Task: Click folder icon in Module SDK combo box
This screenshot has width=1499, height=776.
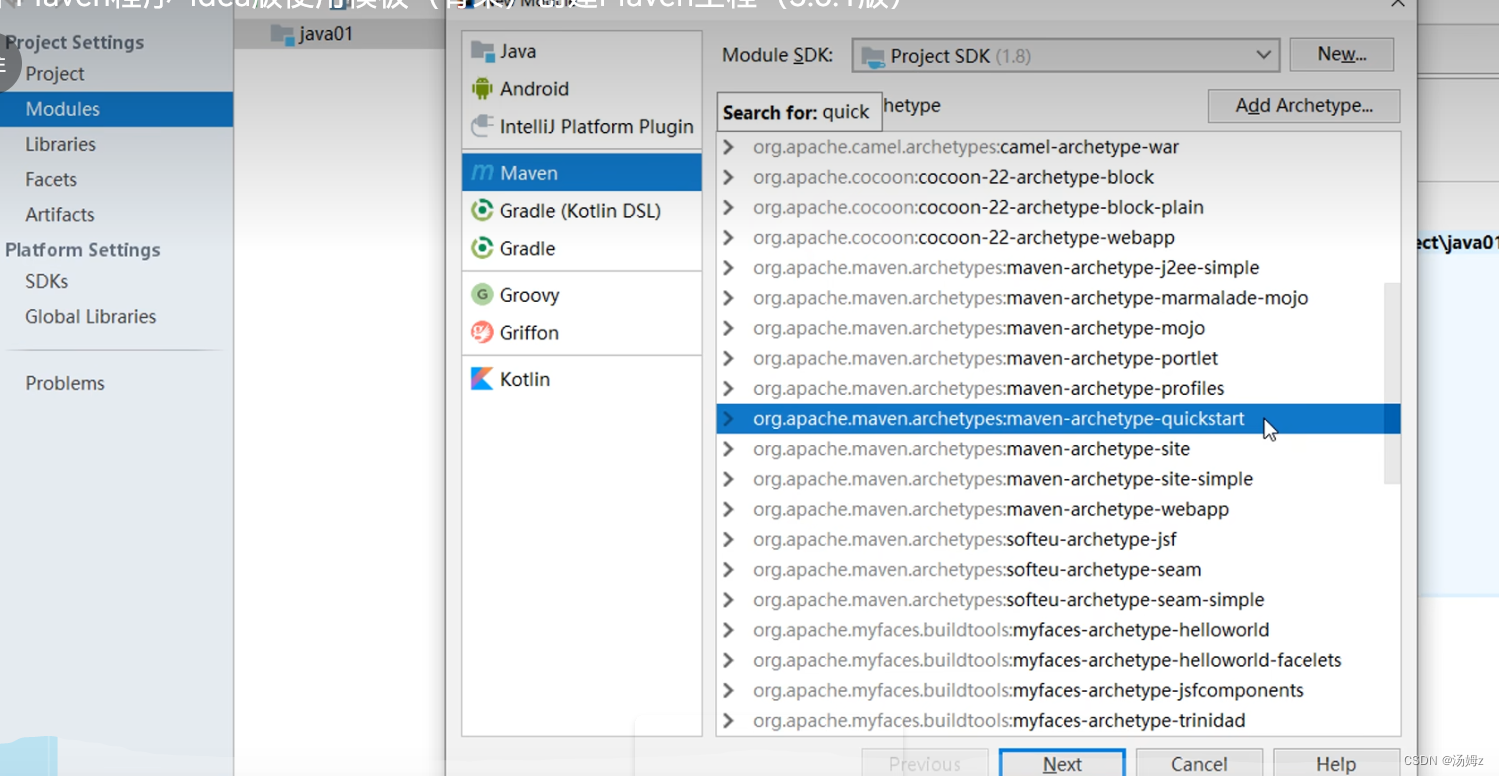Action: 873,57
